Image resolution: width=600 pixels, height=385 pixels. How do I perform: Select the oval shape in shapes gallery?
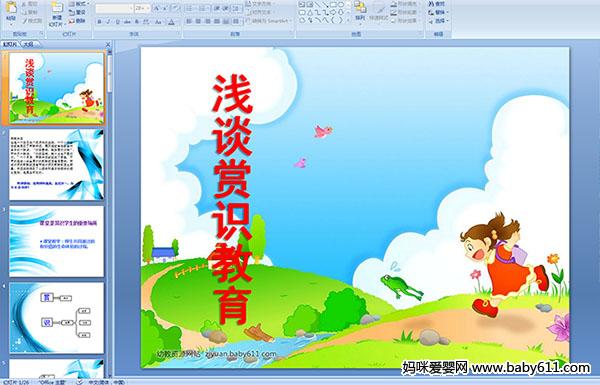[340, 5]
